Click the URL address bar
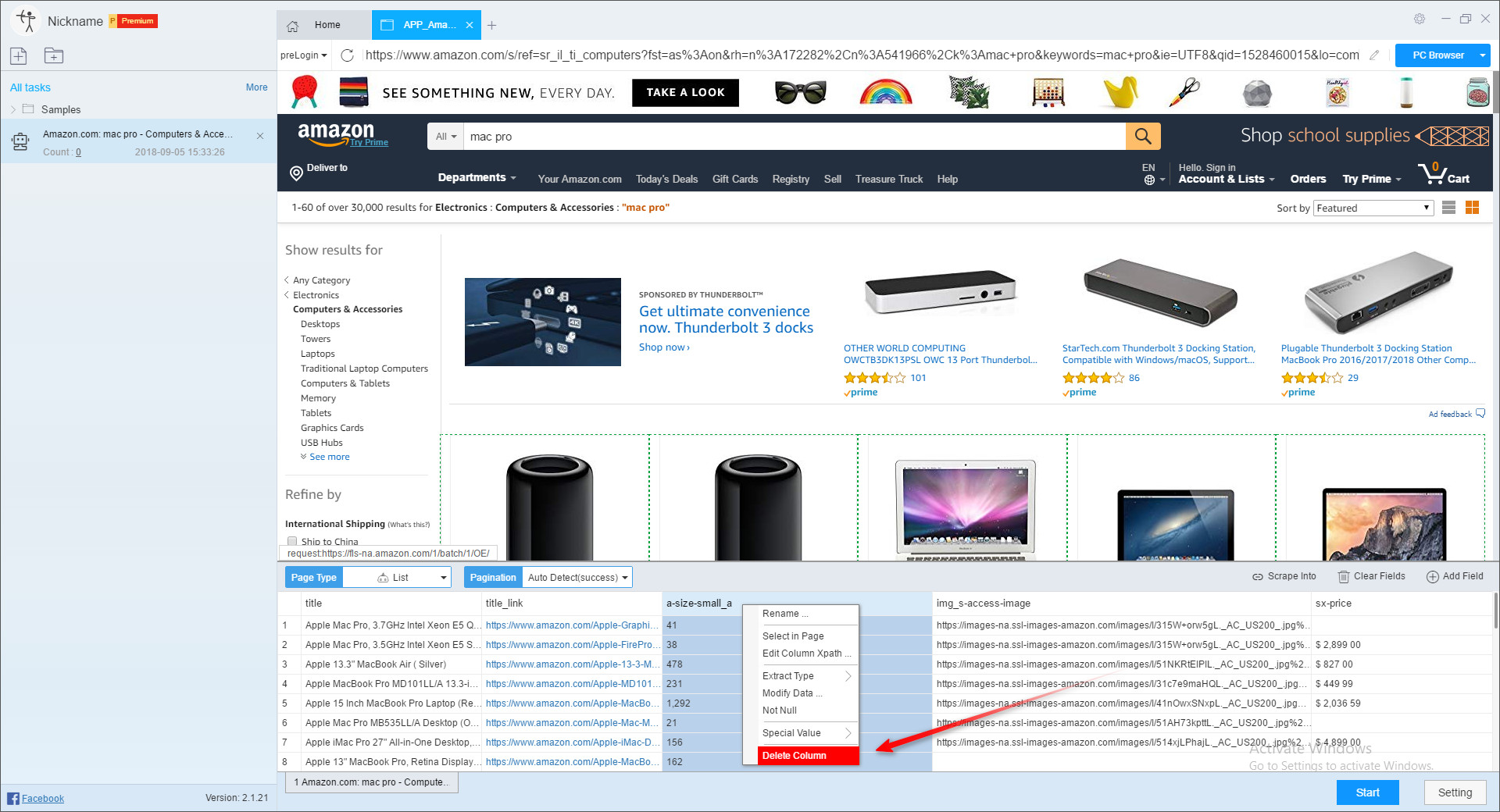The height and width of the screenshot is (812, 1500). click(x=862, y=55)
